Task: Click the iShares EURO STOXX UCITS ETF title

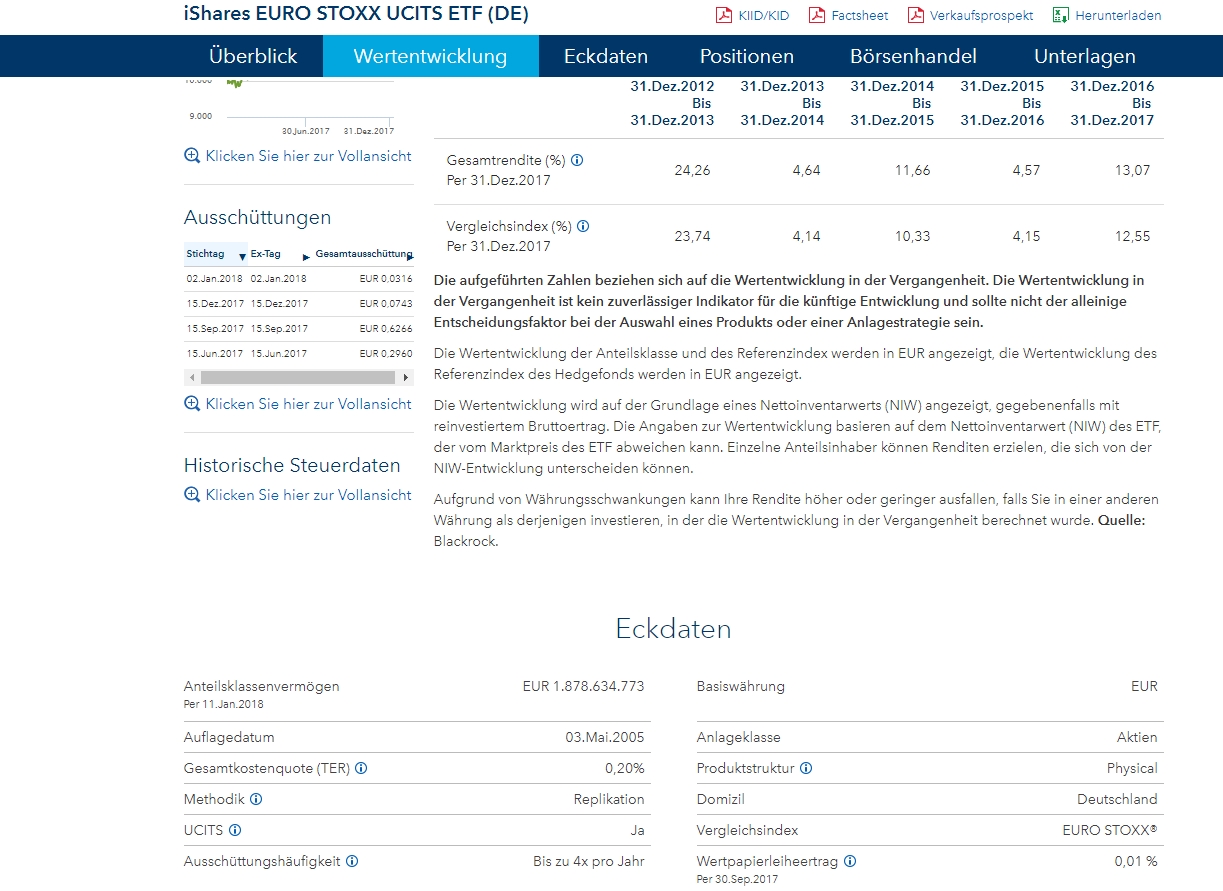Action: coord(357,14)
